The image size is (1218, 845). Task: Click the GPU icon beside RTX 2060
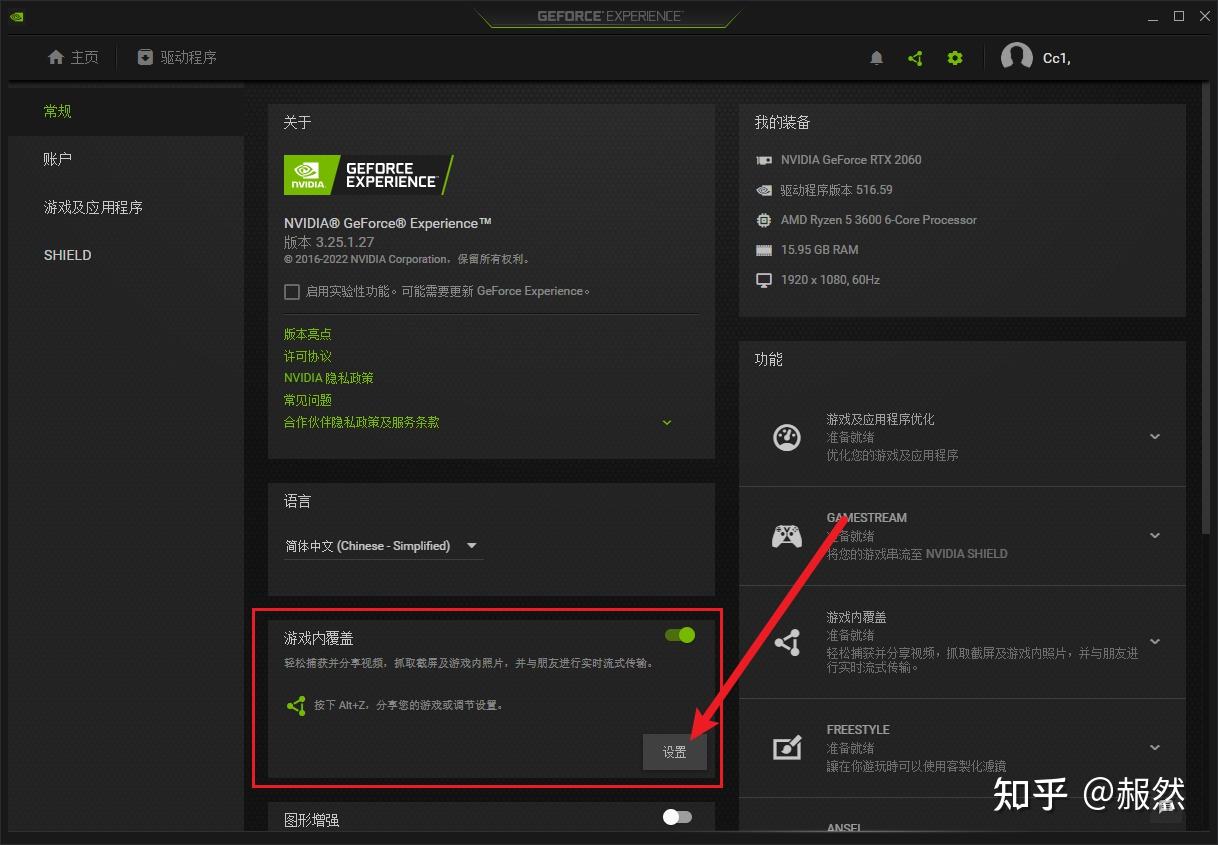point(764,160)
